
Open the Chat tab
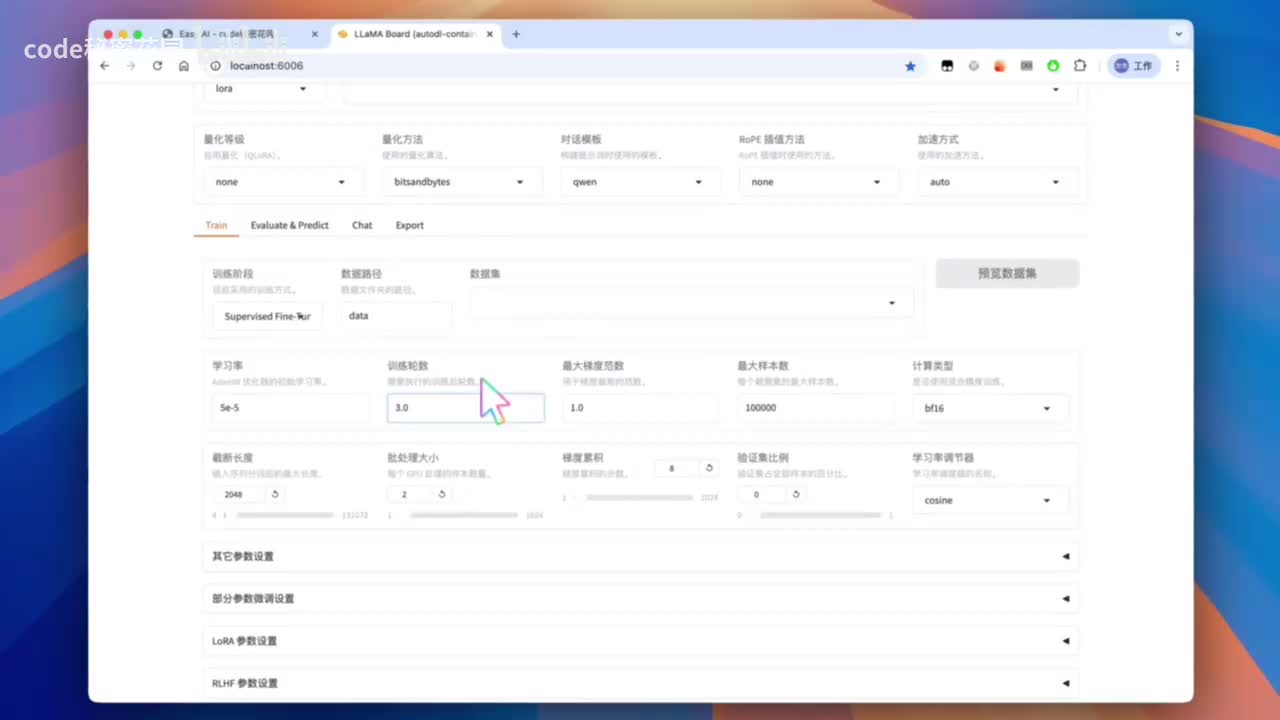point(362,225)
